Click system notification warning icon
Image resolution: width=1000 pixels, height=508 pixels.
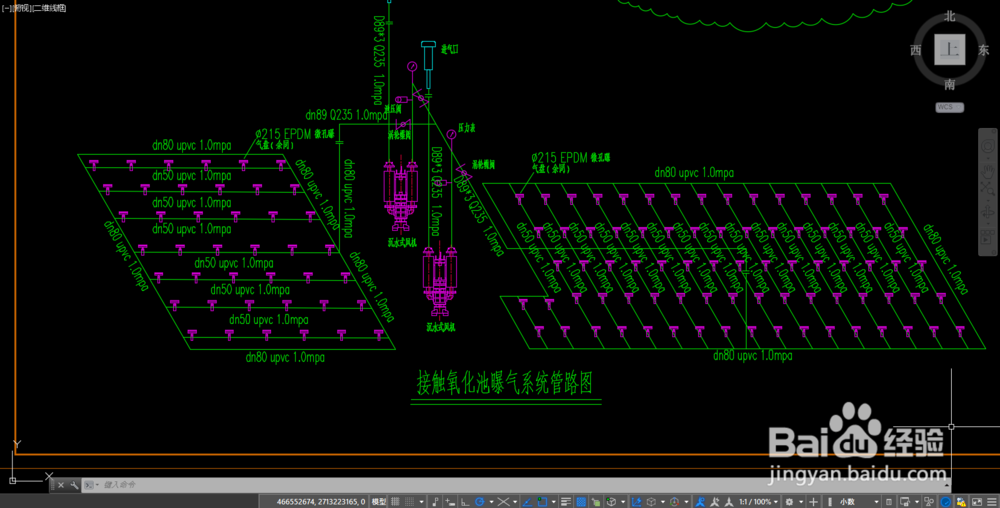960,502
